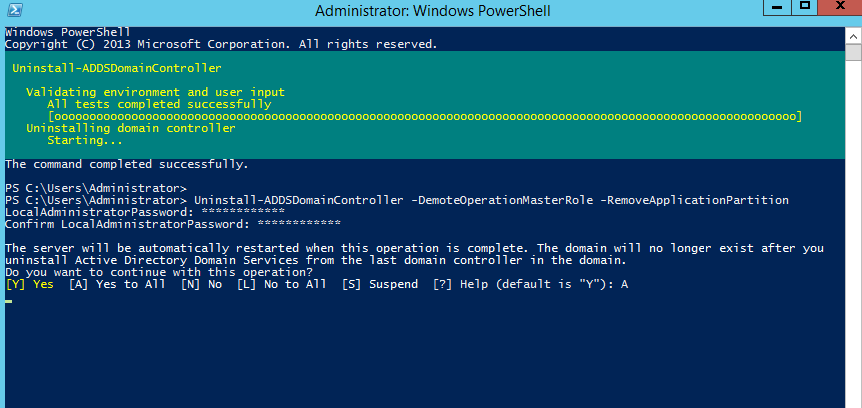
Task: Click the [?] Help option text
Action: coord(456,284)
